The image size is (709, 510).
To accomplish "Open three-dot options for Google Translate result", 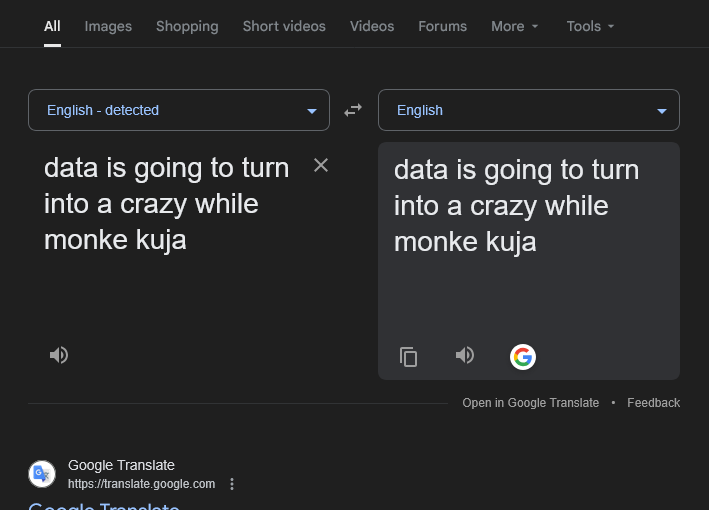I will tap(232, 484).
